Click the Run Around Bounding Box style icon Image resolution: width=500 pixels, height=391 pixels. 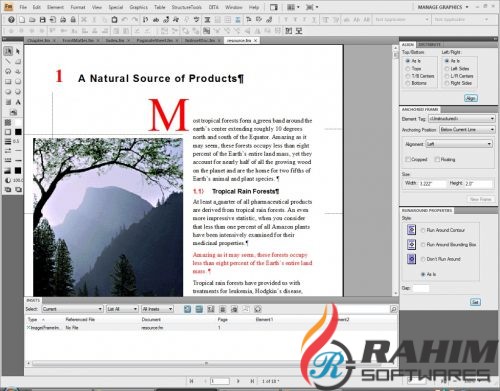coord(411,244)
